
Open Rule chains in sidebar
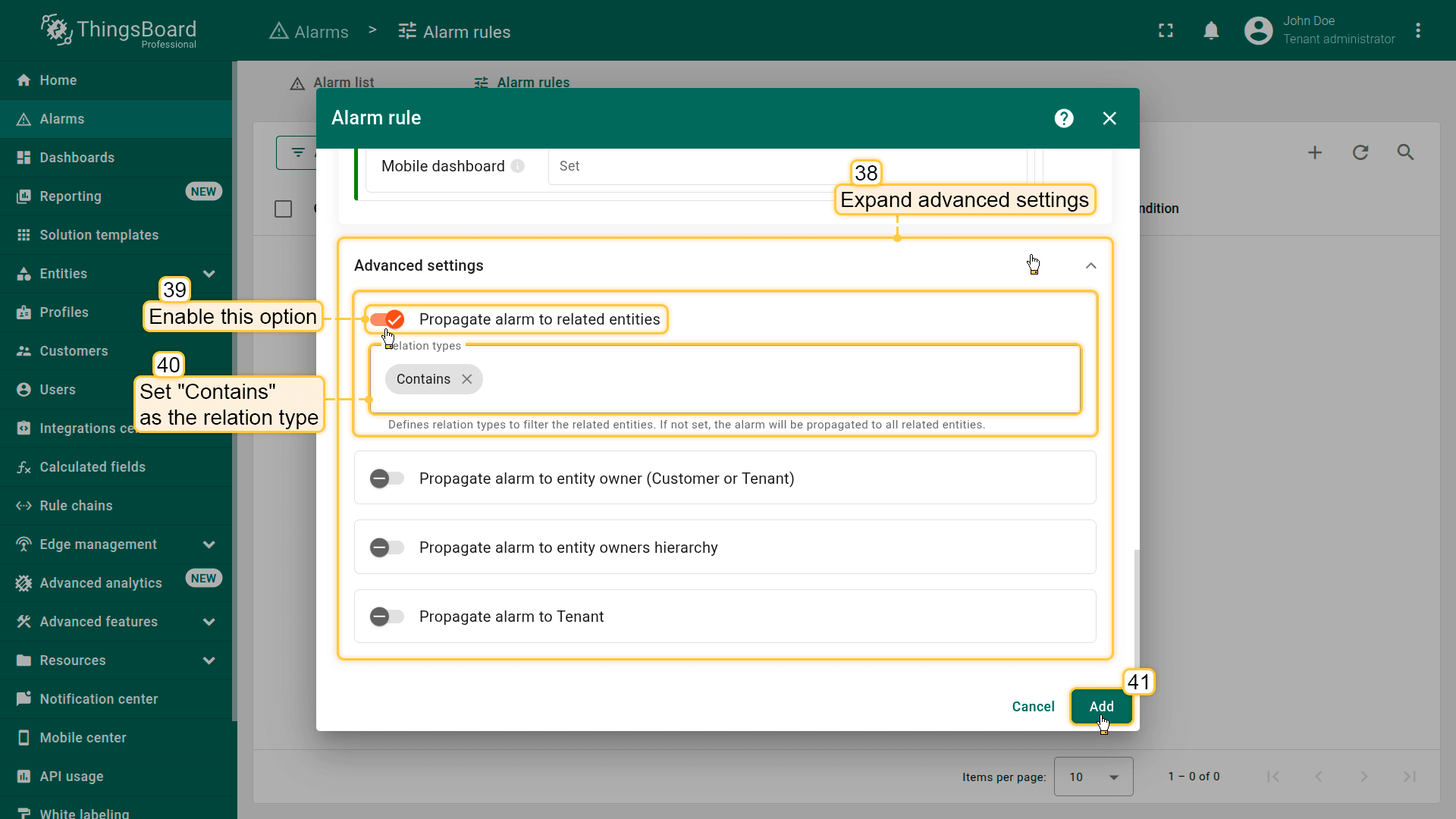[76, 506]
